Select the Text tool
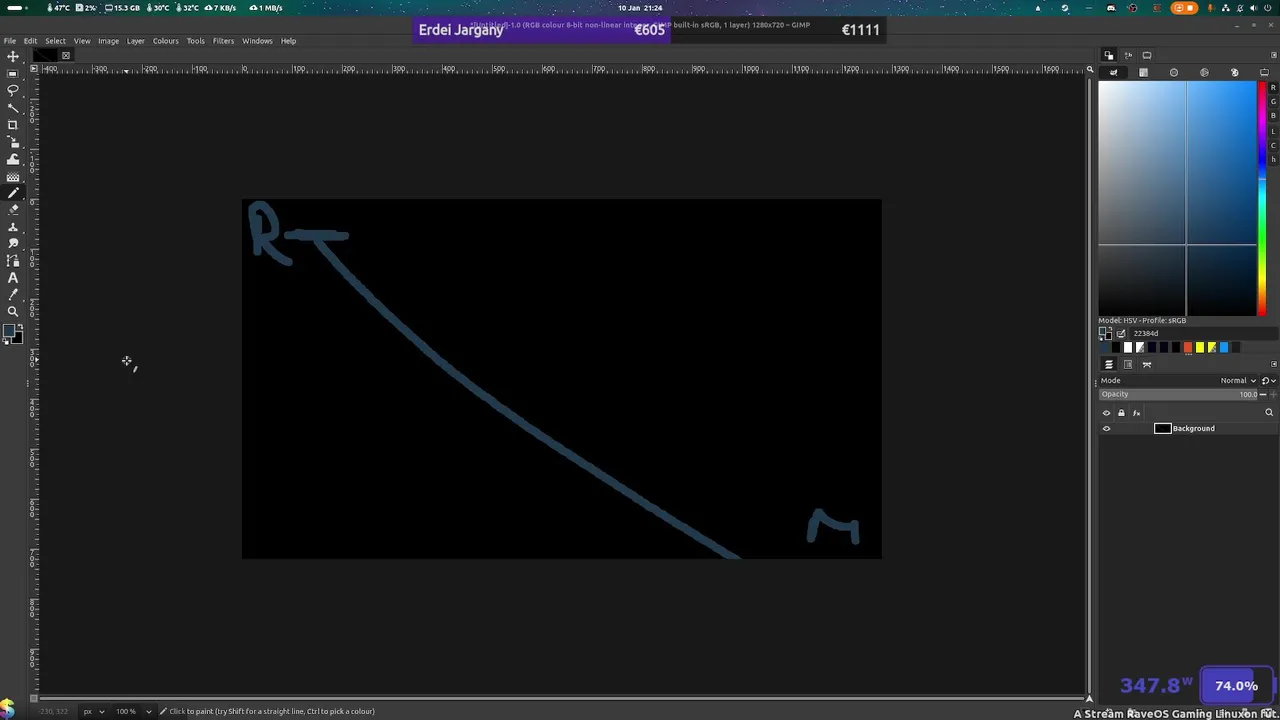 tap(13, 277)
